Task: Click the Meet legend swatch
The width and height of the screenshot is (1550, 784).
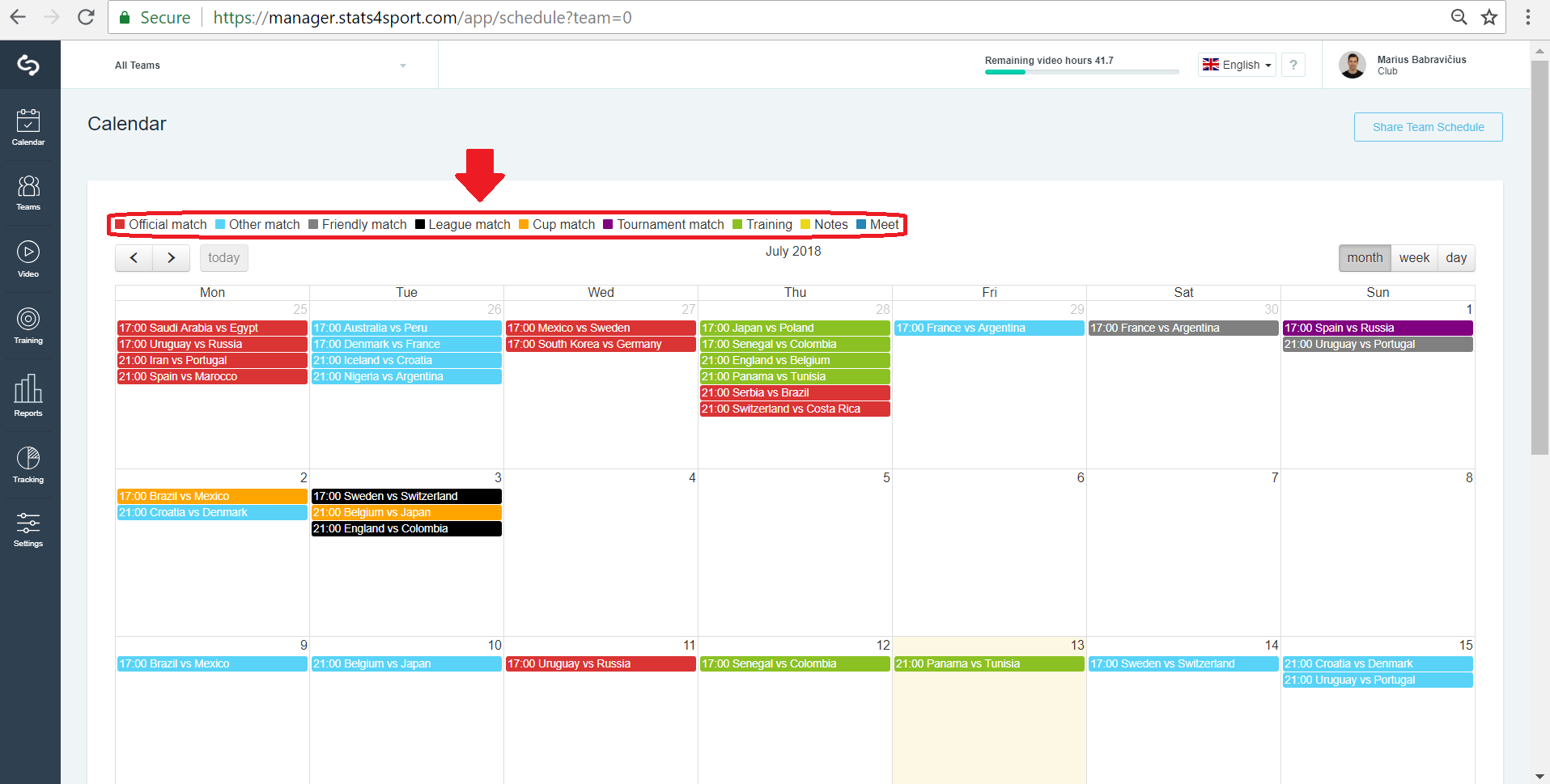Action: click(x=861, y=225)
